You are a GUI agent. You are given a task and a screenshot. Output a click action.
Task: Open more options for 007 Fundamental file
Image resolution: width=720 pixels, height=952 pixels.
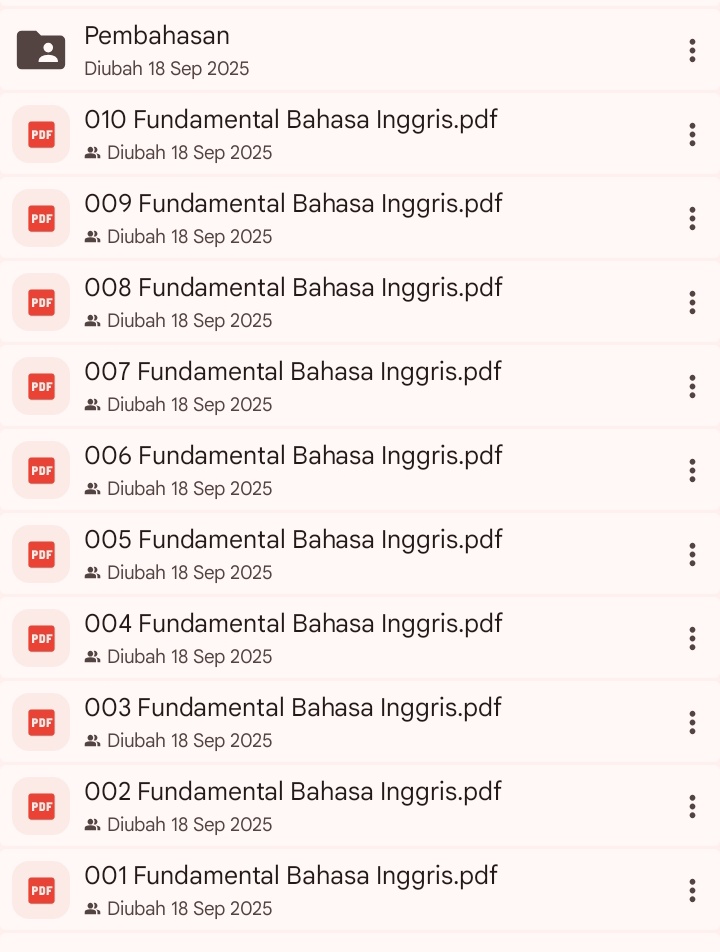click(x=692, y=386)
